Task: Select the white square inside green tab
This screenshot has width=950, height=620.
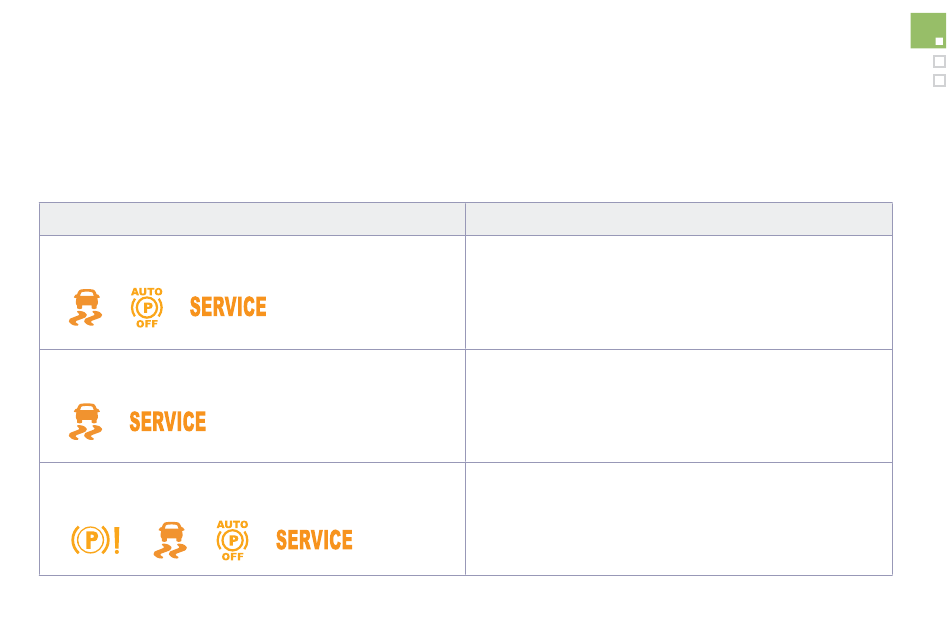Action: [939, 42]
